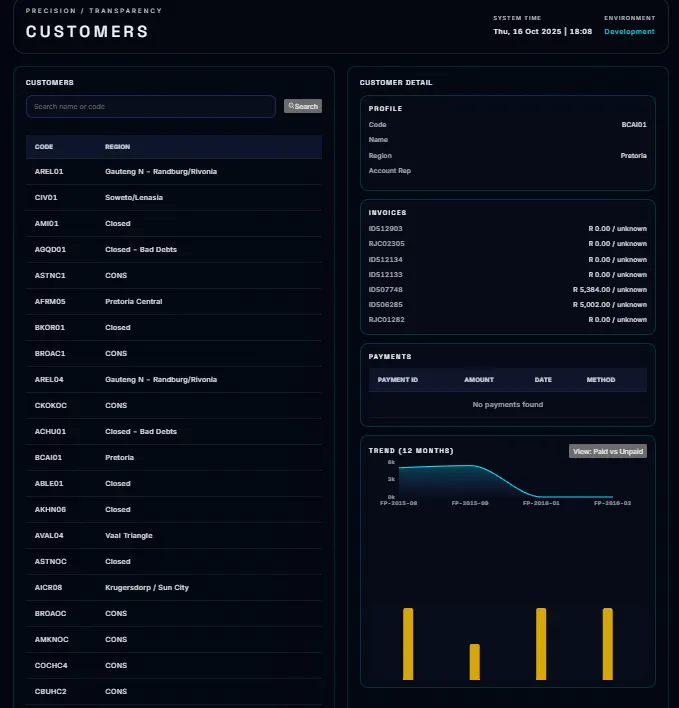Open invoice ID512133

pyautogui.click(x=507, y=275)
